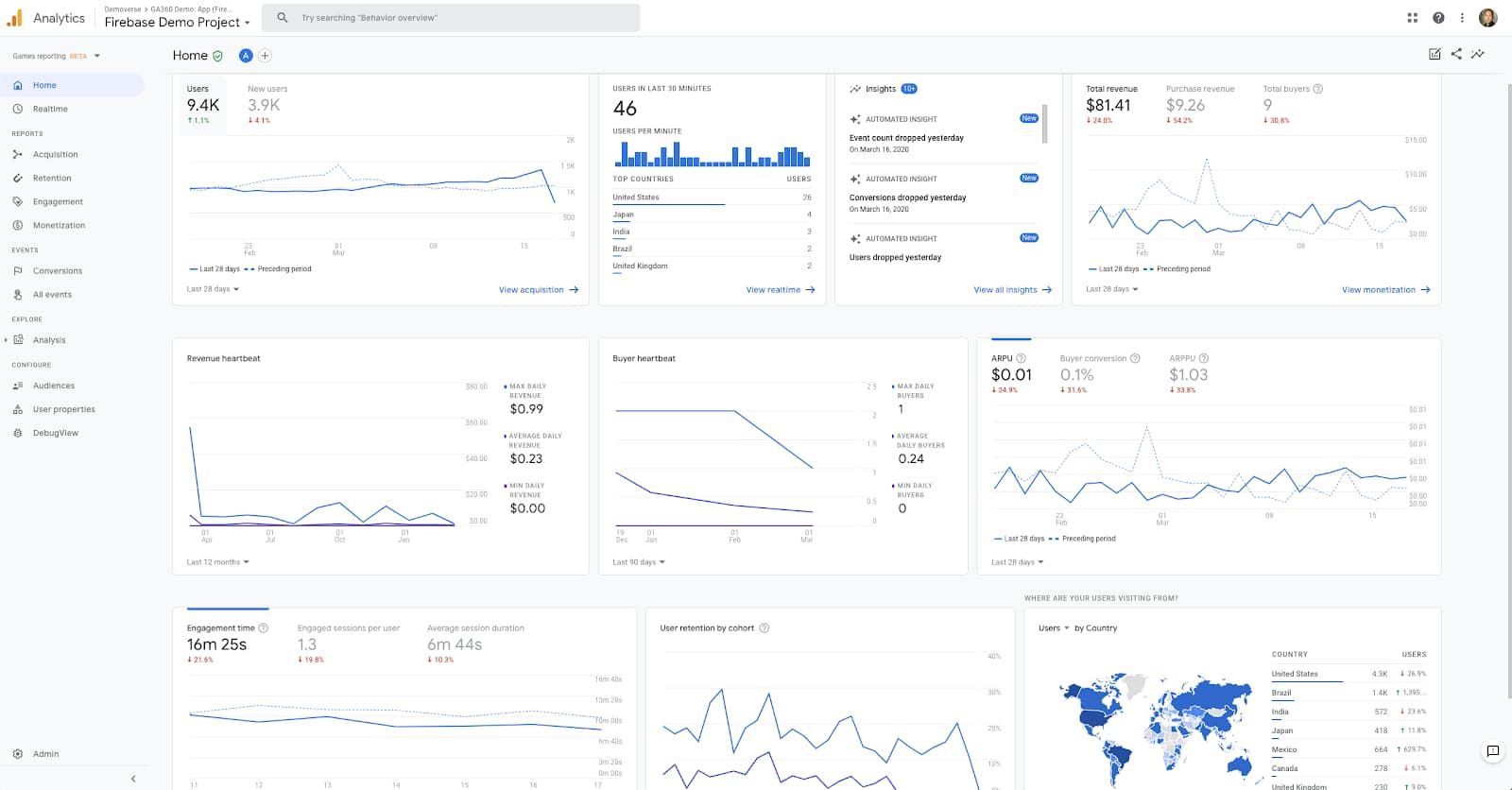Screen dimensions: 1512x790
Task: Open the Games reporting BETA dropdown
Action: tap(57, 56)
